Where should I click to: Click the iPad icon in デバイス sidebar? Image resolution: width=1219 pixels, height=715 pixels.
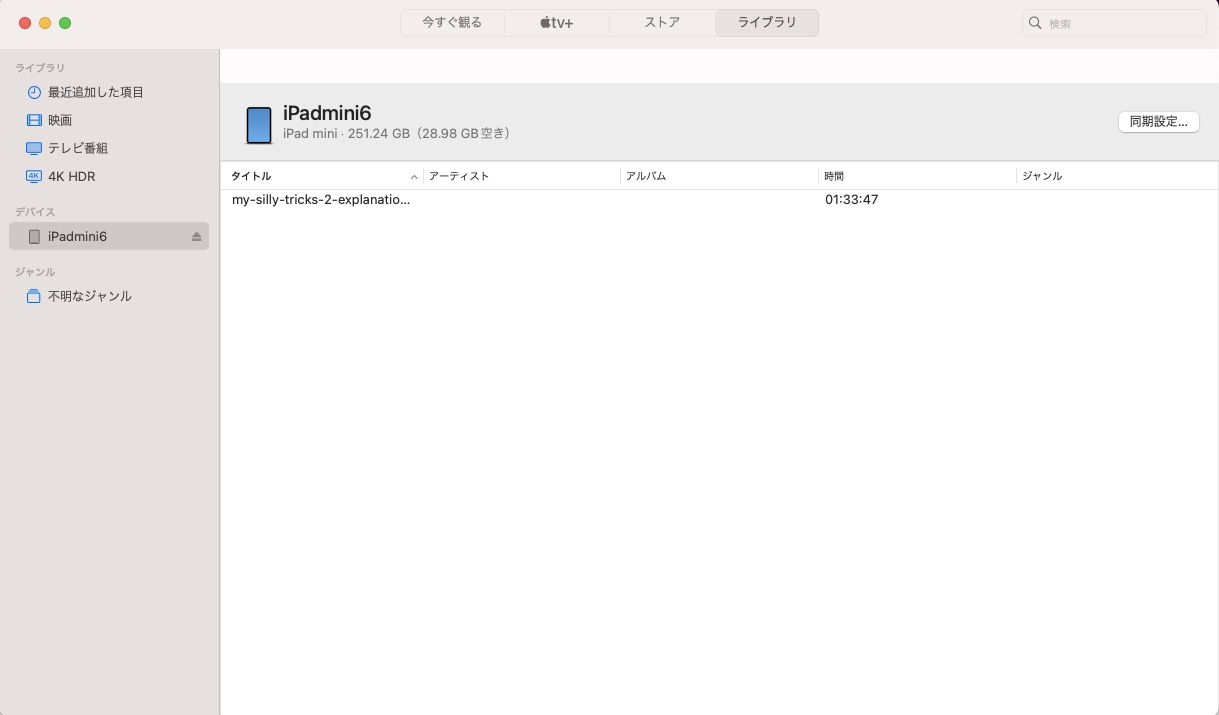pyautogui.click(x=34, y=237)
